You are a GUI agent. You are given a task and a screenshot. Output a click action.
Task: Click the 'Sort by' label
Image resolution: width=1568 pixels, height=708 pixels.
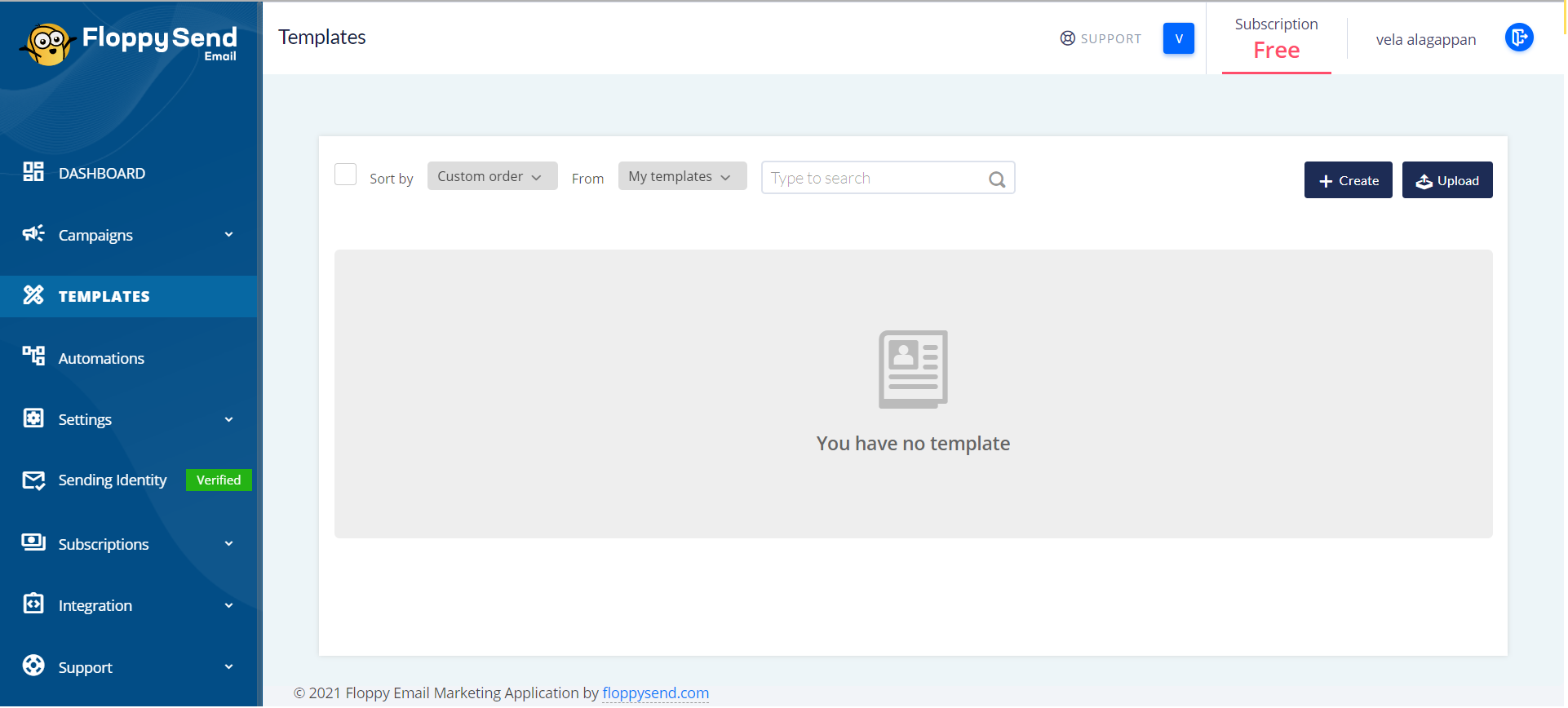(392, 179)
